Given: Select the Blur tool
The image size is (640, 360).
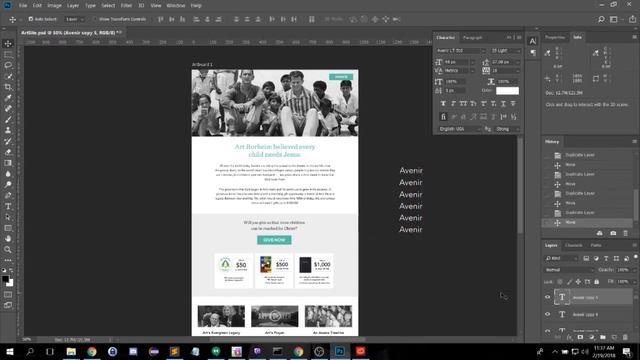Looking at the screenshot, I should pyautogui.click(x=8, y=173).
